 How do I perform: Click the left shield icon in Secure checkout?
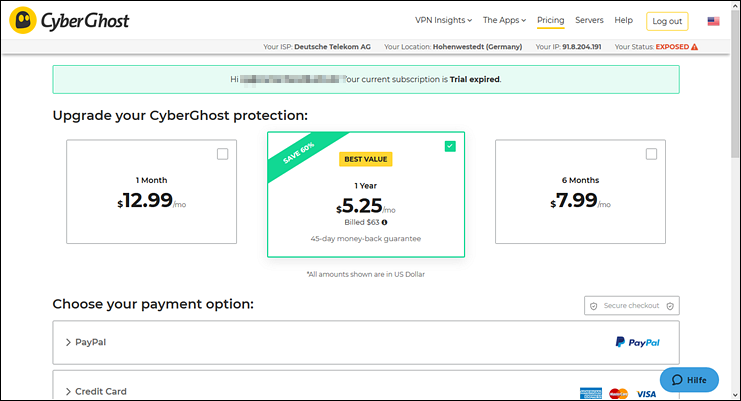(x=594, y=306)
